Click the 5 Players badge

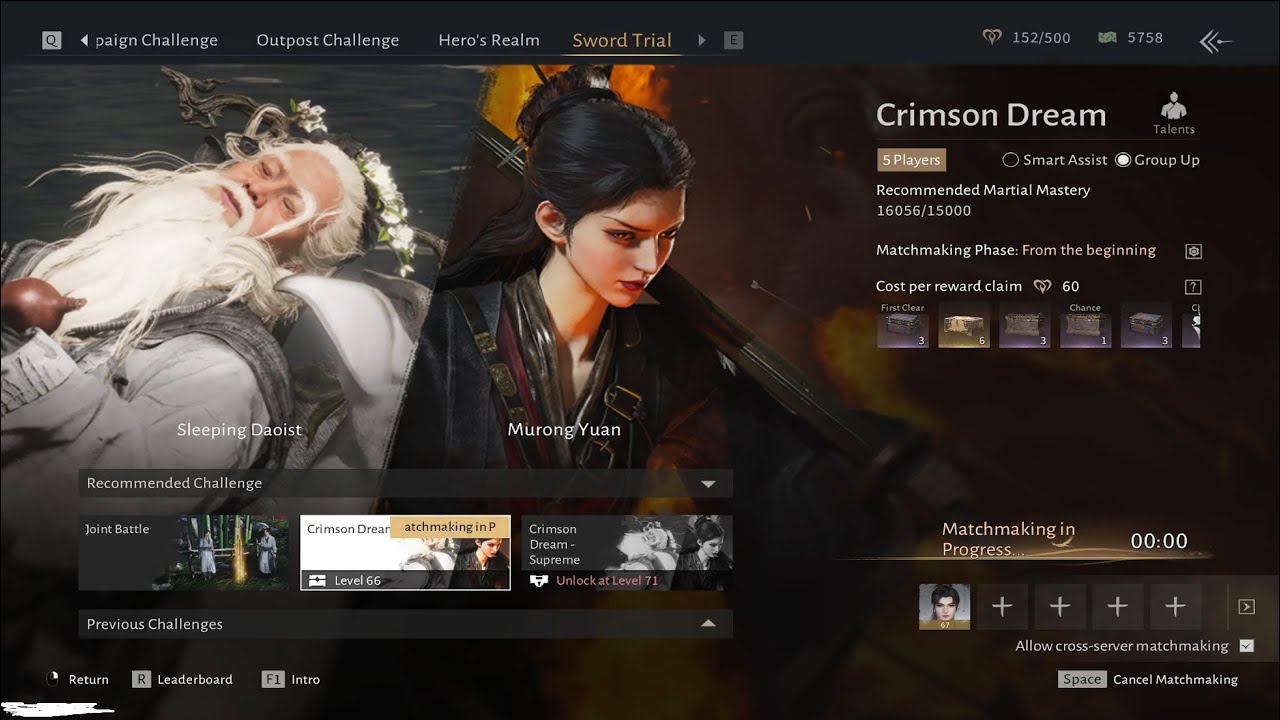pyautogui.click(x=911, y=160)
